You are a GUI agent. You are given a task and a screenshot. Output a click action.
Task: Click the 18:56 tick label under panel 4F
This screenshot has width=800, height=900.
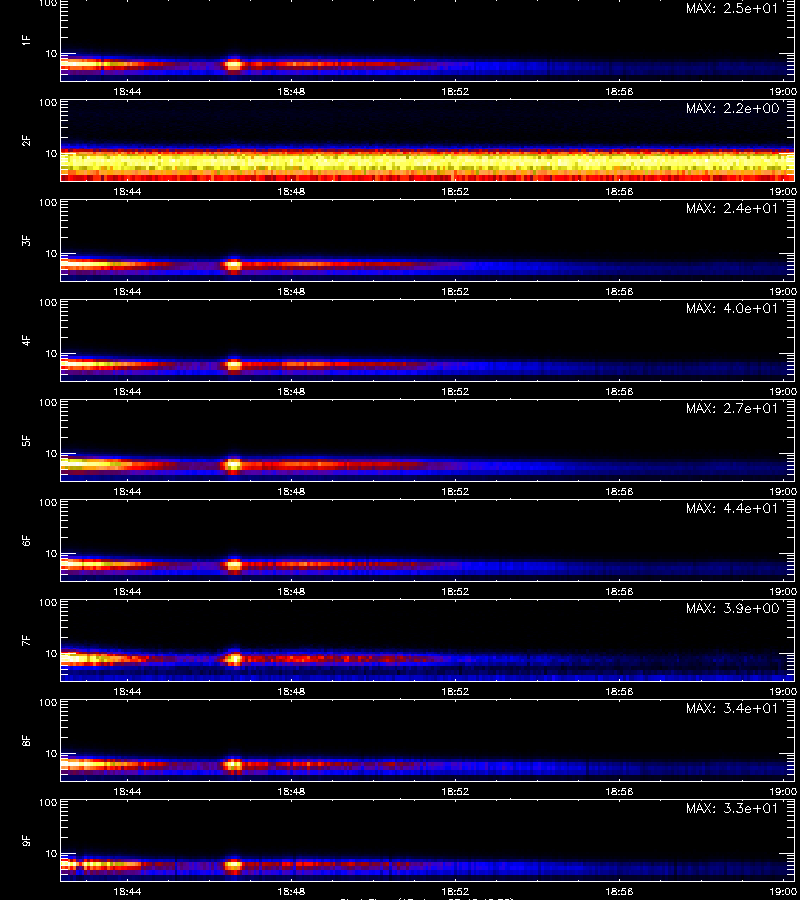pyautogui.click(x=619, y=391)
